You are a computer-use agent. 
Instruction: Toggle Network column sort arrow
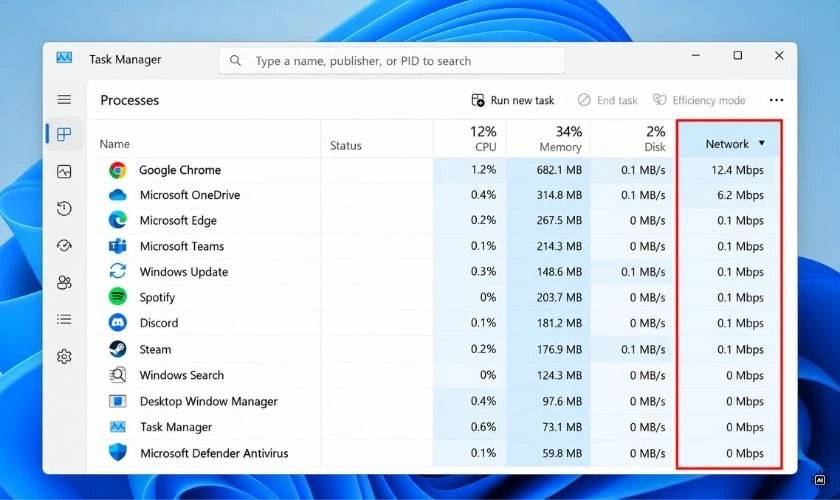(x=761, y=143)
